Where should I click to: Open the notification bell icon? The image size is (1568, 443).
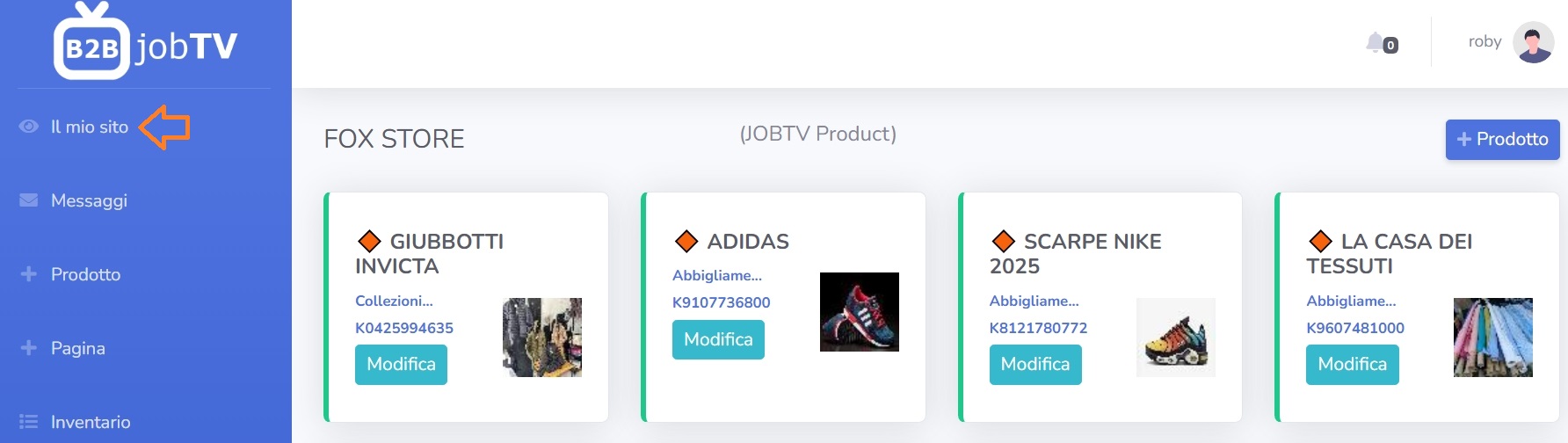(x=1375, y=41)
